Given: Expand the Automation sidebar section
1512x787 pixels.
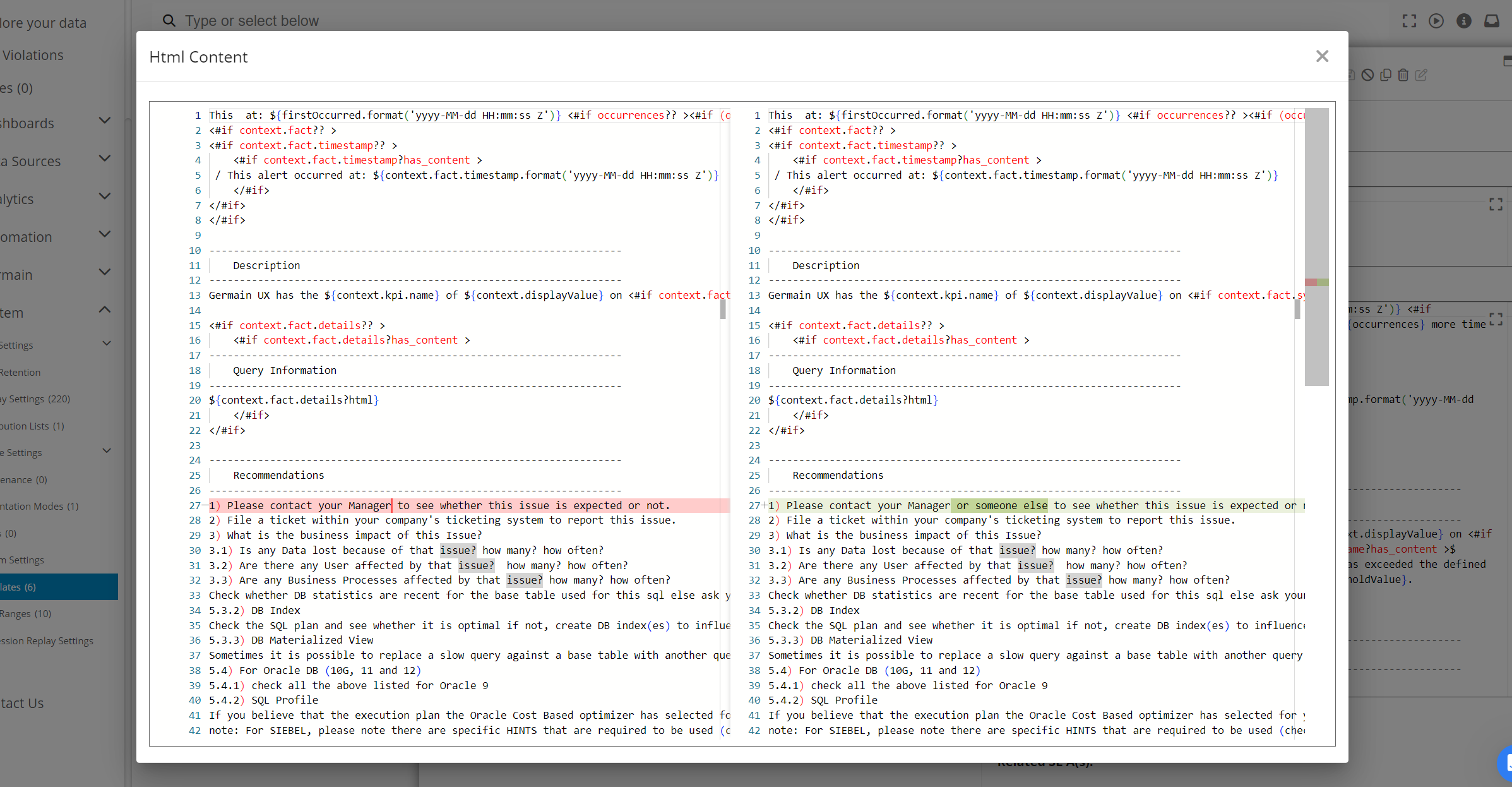Looking at the screenshot, I should coord(105,234).
